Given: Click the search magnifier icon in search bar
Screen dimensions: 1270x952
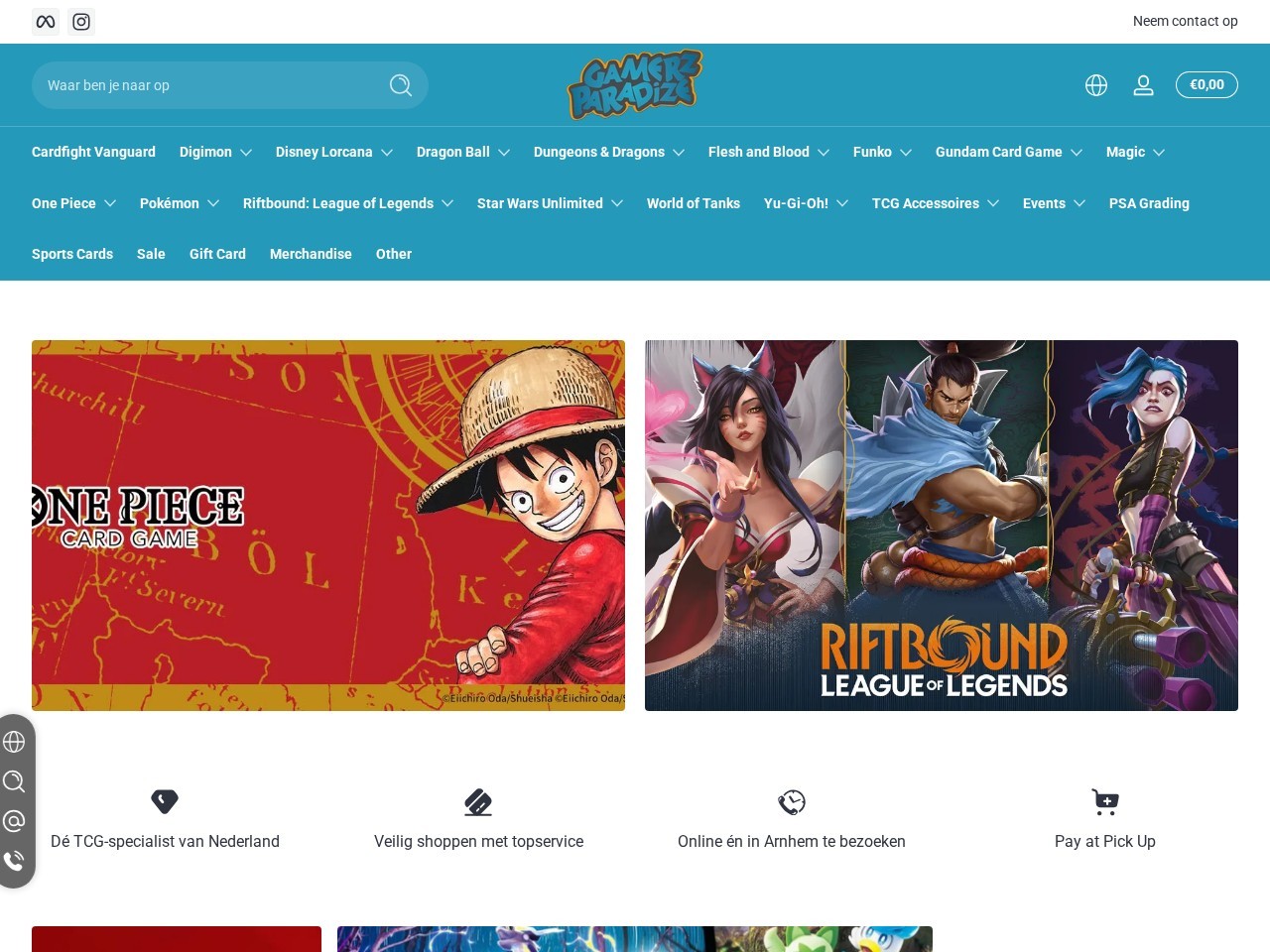Looking at the screenshot, I should coord(401,85).
